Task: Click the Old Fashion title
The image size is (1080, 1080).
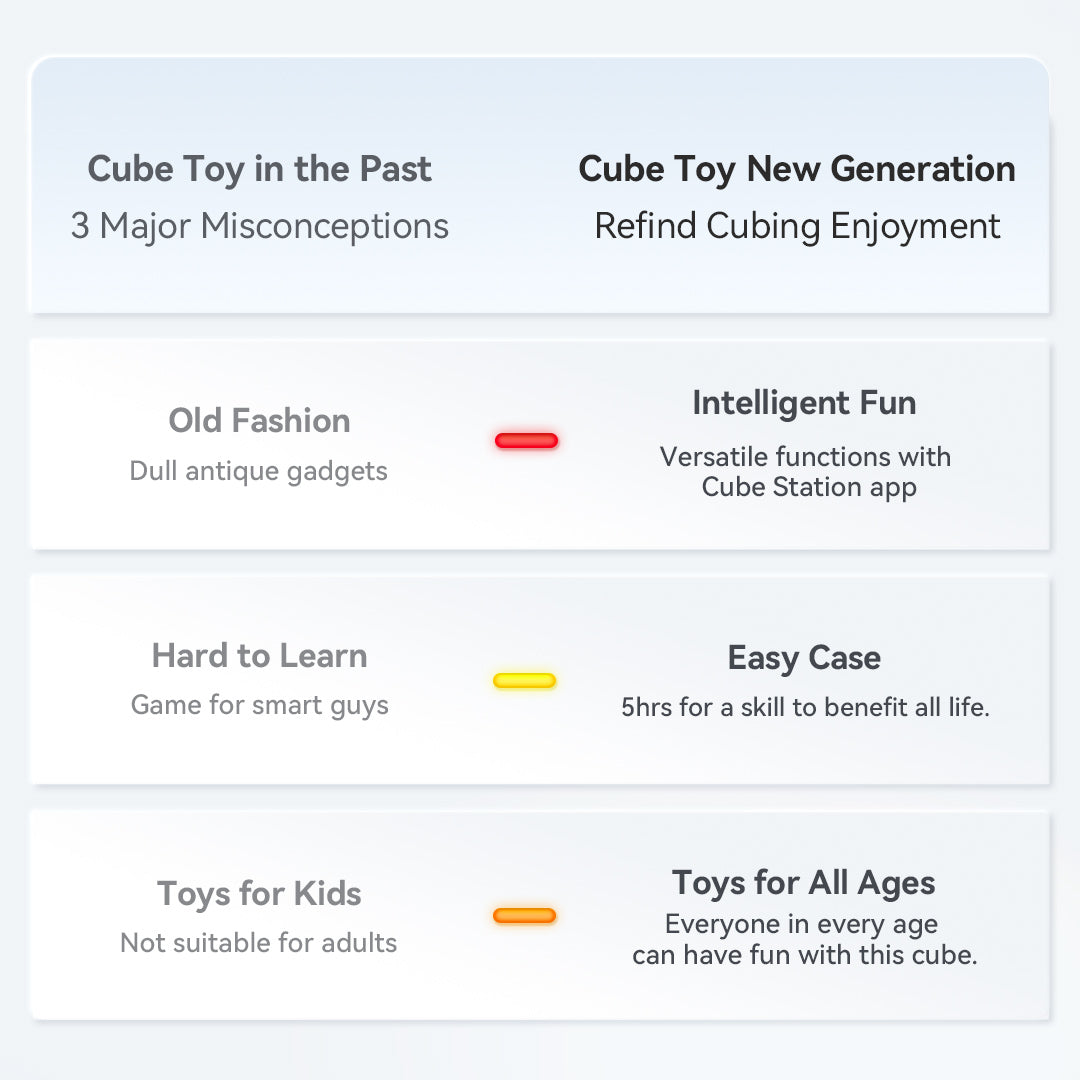Action: point(260,421)
